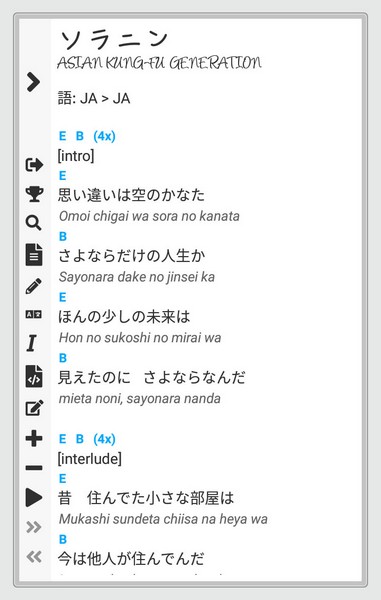This screenshot has height=600, width=381.
Task: Open the magnifier search icon
Action: pos(34,223)
